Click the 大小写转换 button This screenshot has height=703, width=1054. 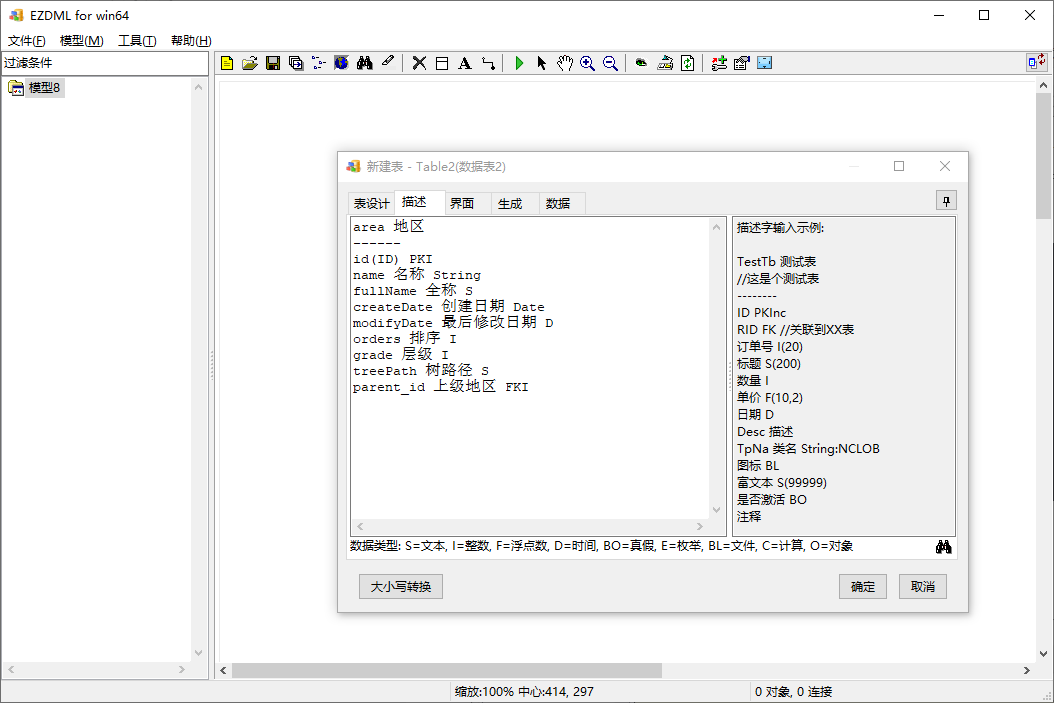pos(400,586)
